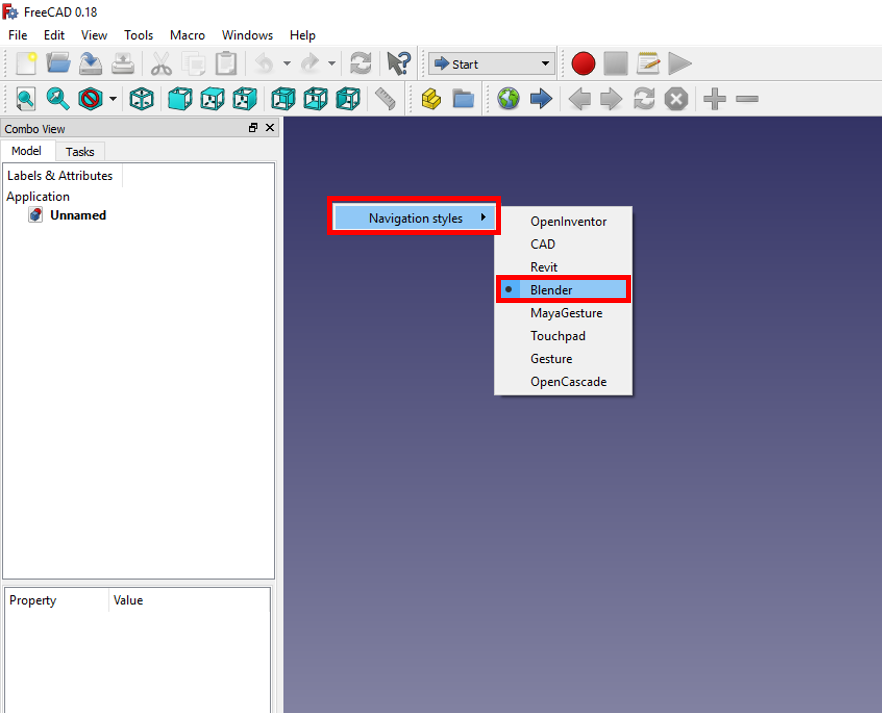Open the Windows menu
This screenshot has height=713, width=882.
[248, 35]
